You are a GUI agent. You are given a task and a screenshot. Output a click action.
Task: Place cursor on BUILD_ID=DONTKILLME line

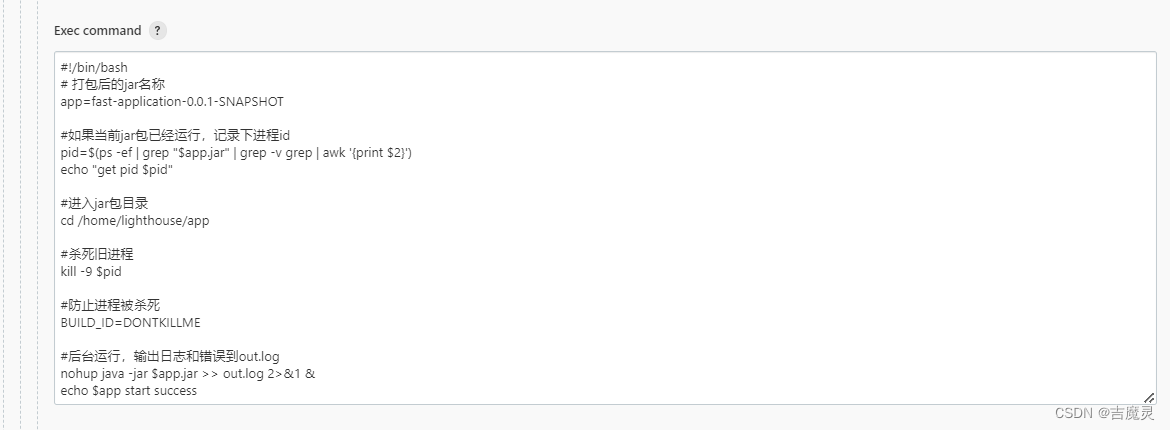click(131, 323)
